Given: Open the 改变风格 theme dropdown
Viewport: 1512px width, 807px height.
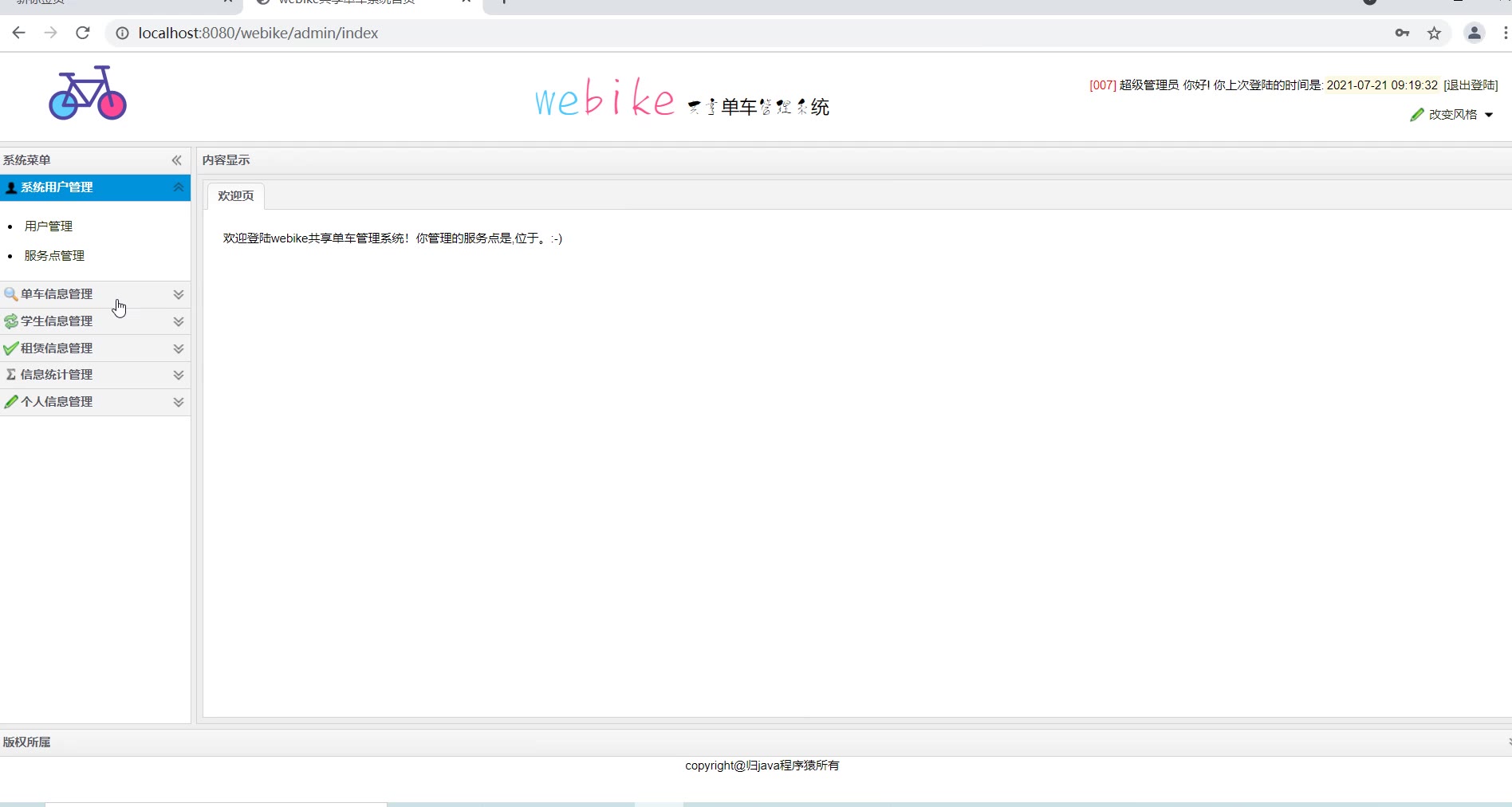Looking at the screenshot, I should pyautogui.click(x=1452, y=115).
